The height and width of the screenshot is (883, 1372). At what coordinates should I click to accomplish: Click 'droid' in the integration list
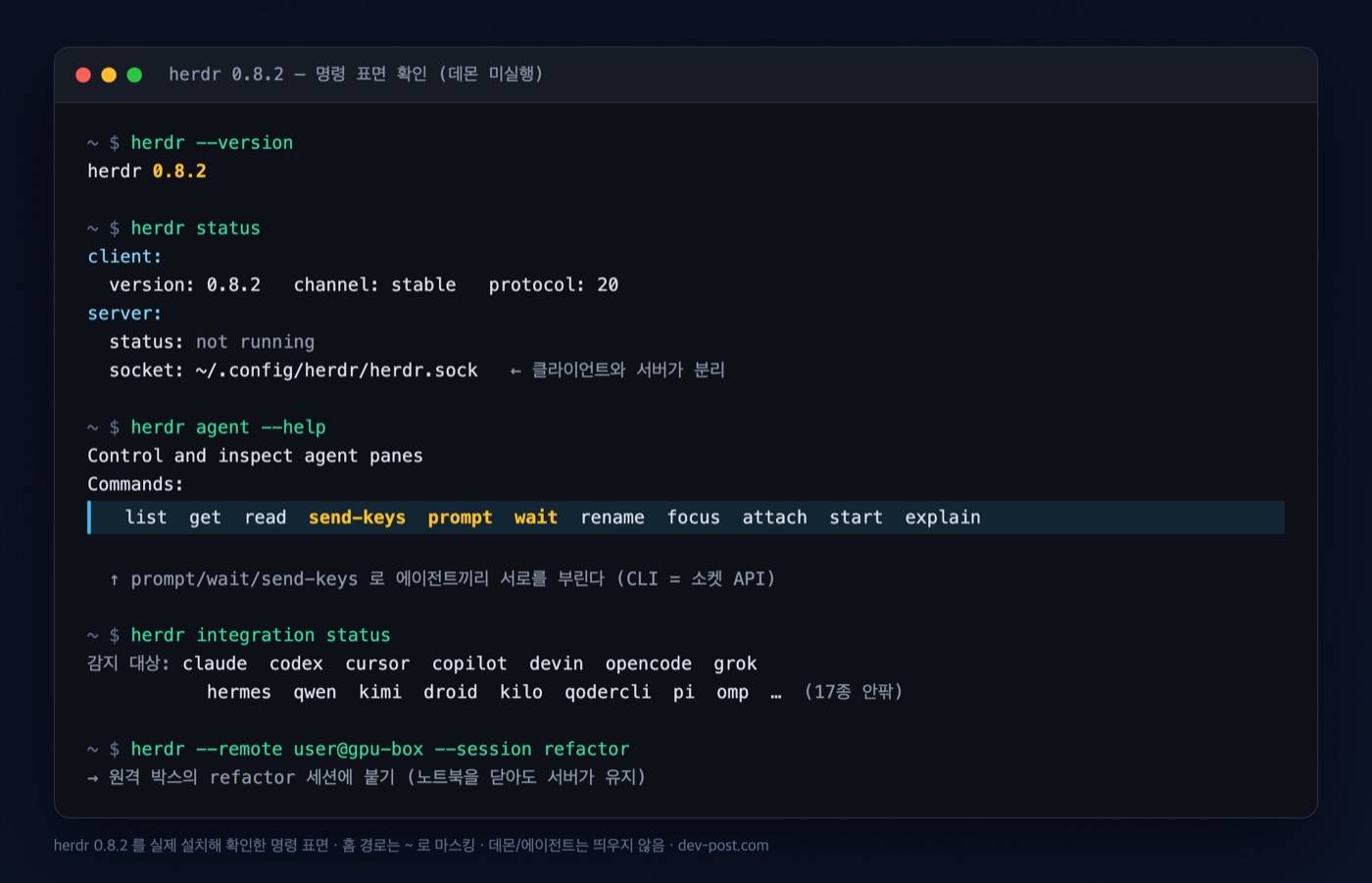point(451,693)
